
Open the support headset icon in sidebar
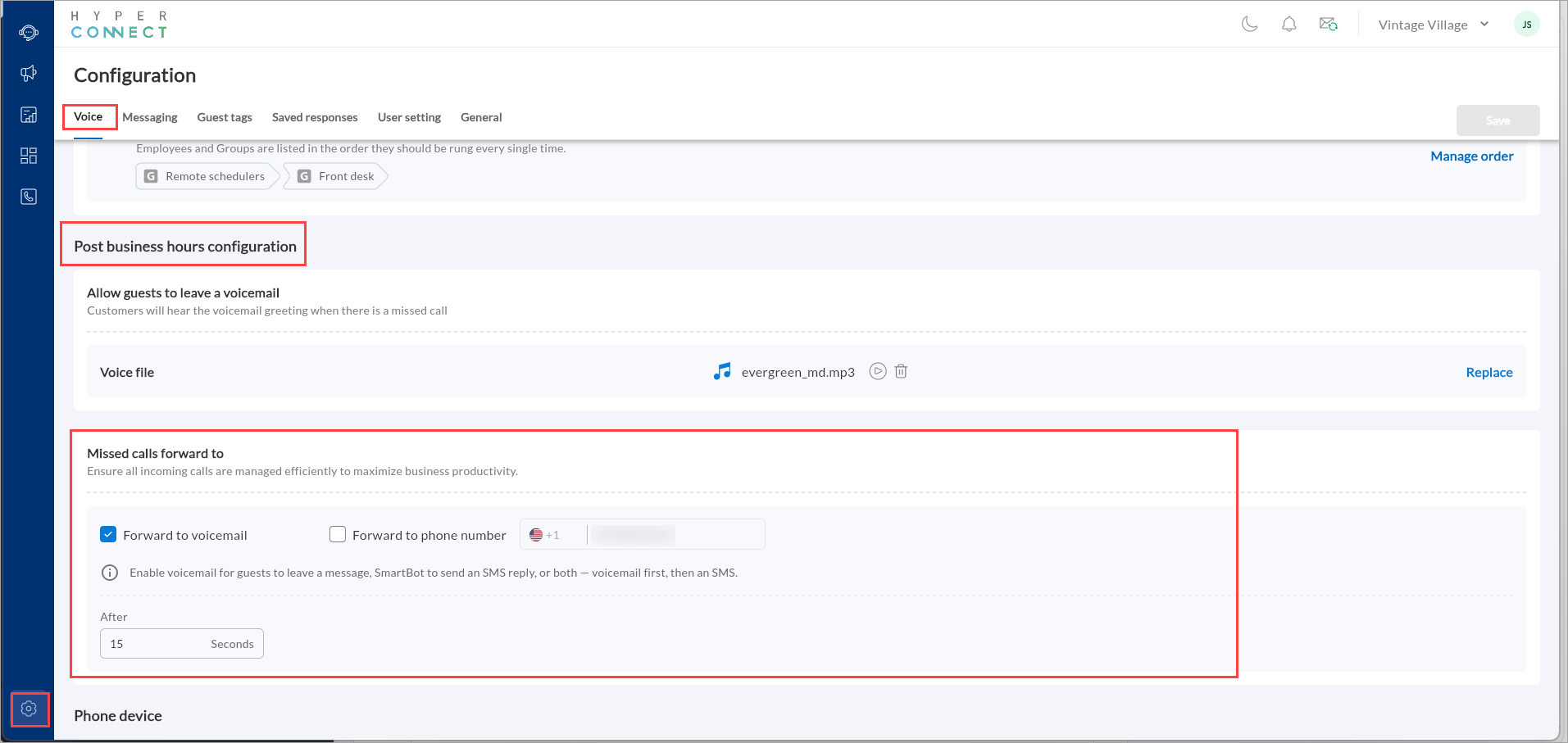point(29,33)
